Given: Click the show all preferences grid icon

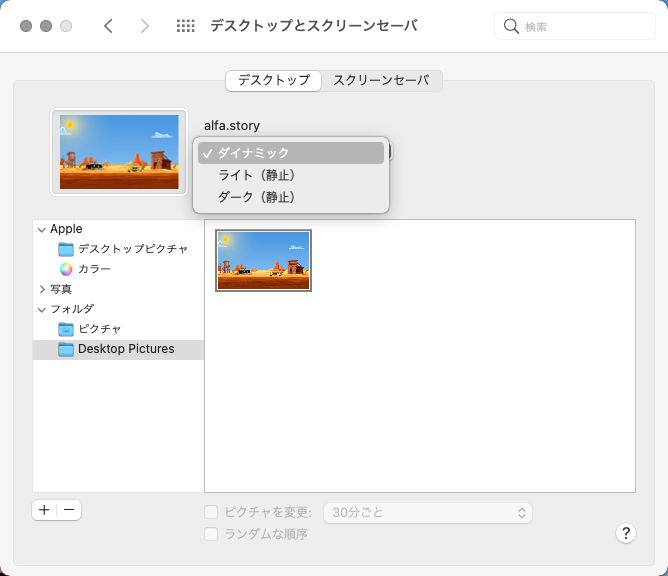Looking at the screenshot, I should (185, 26).
